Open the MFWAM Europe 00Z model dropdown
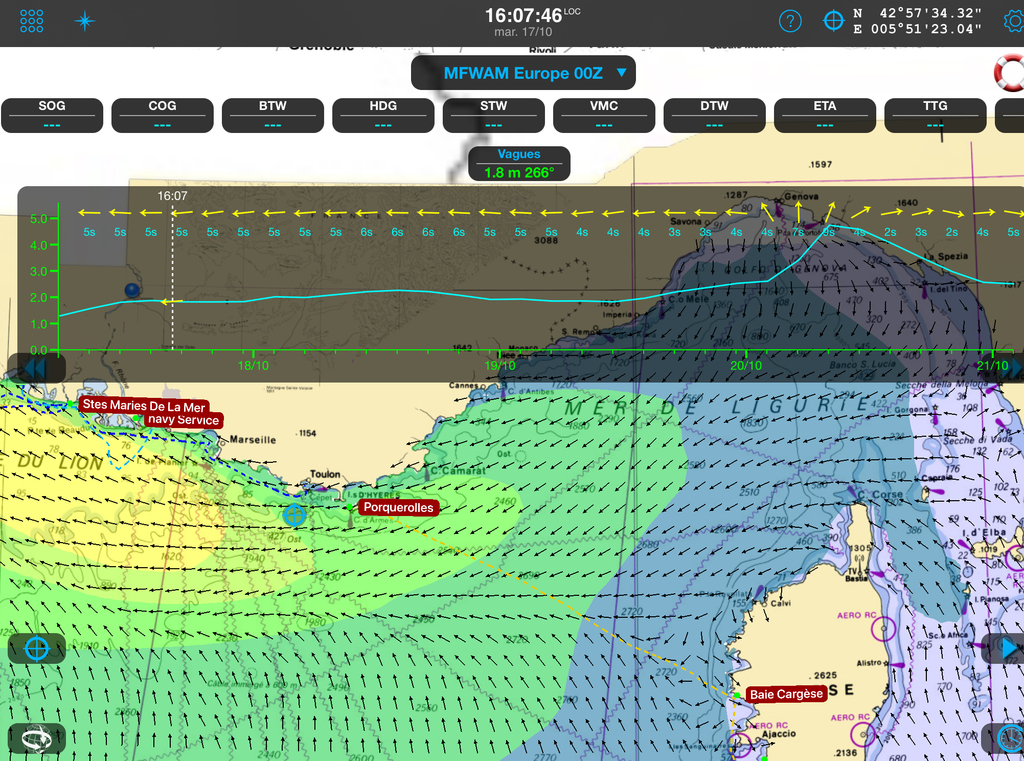This screenshot has width=1024, height=761. pyautogui.click(x=523, y=73)
